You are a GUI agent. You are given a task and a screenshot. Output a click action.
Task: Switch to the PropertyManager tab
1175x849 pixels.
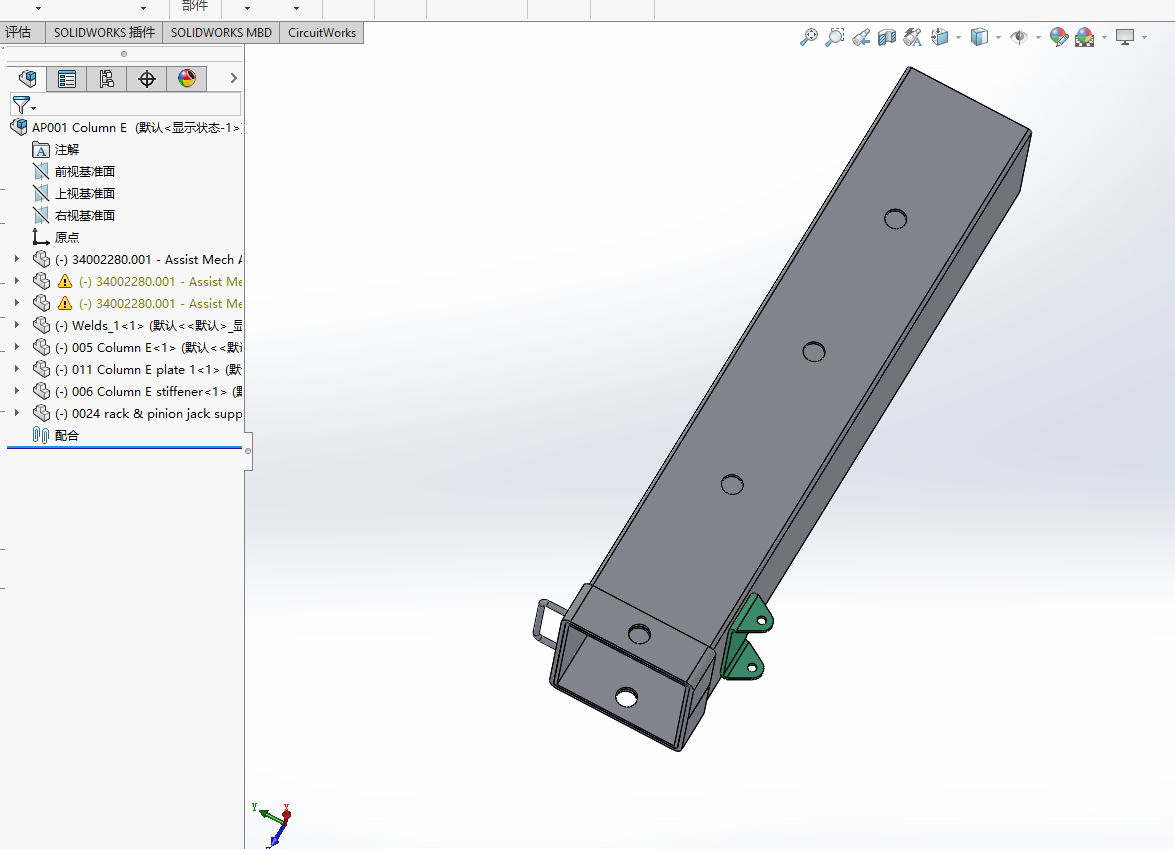(67, 79)
